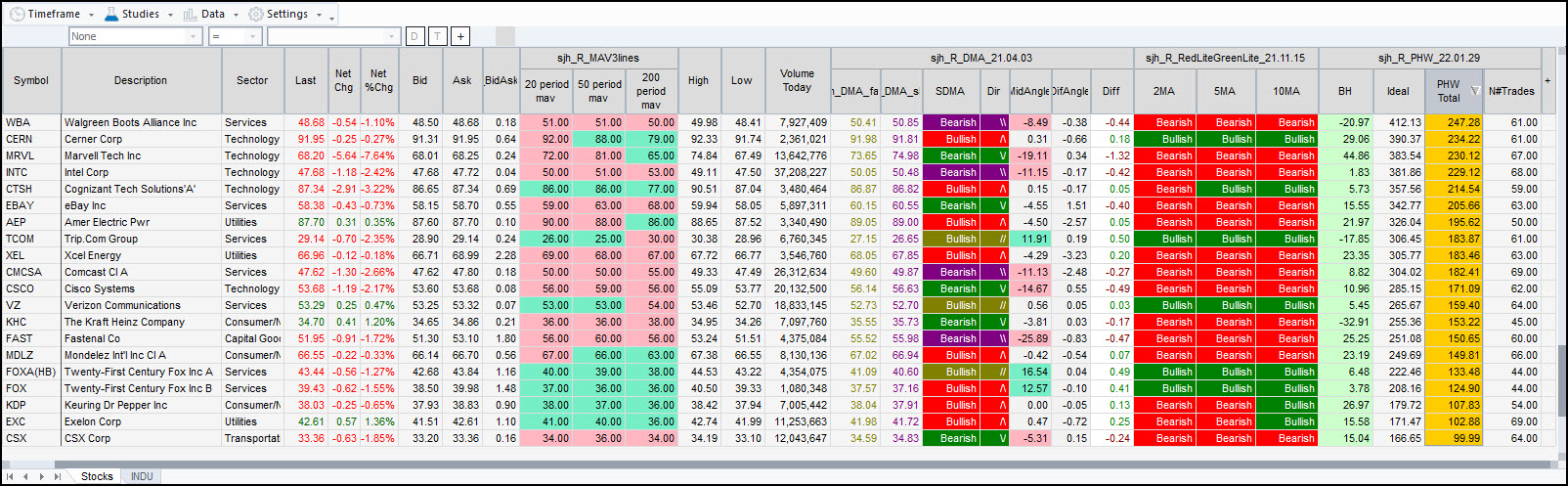Select the CERN symbol cell

[x=31, y=139]
